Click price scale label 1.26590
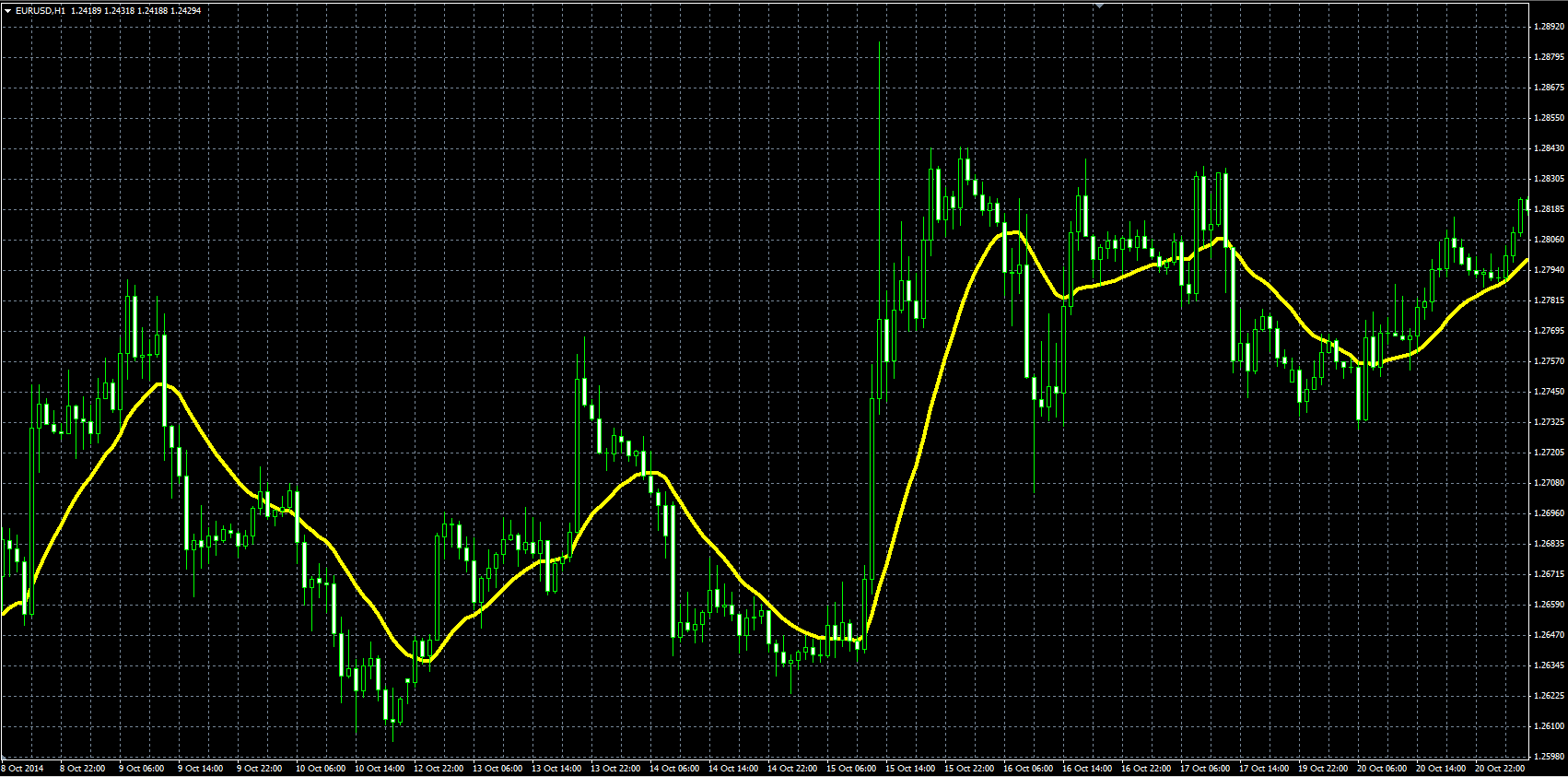The image size is (1568, 777). tap(1550, 605)
